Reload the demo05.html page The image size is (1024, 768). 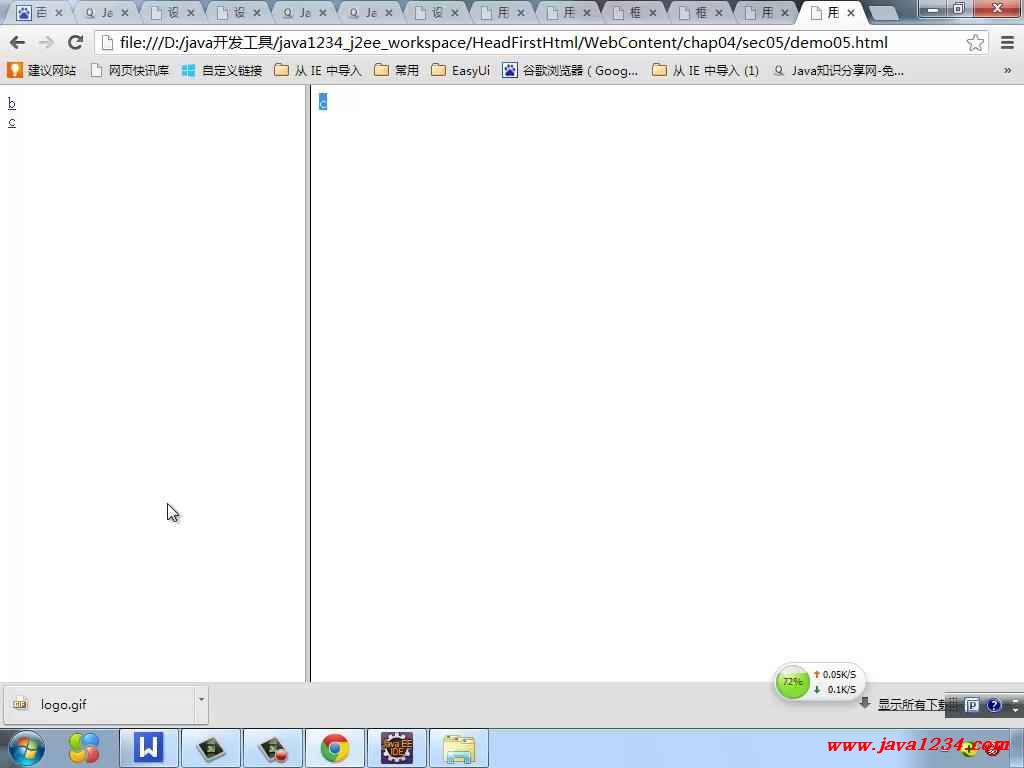click(x=75, y=43)
